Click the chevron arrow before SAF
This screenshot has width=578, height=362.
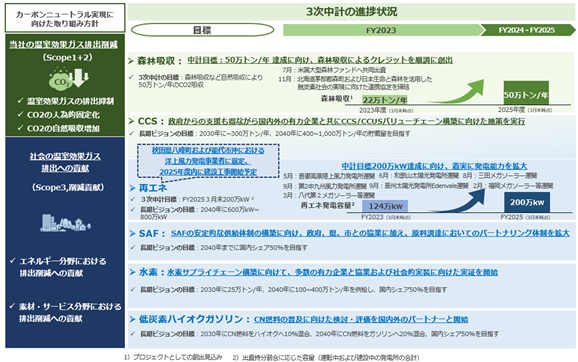132,233
